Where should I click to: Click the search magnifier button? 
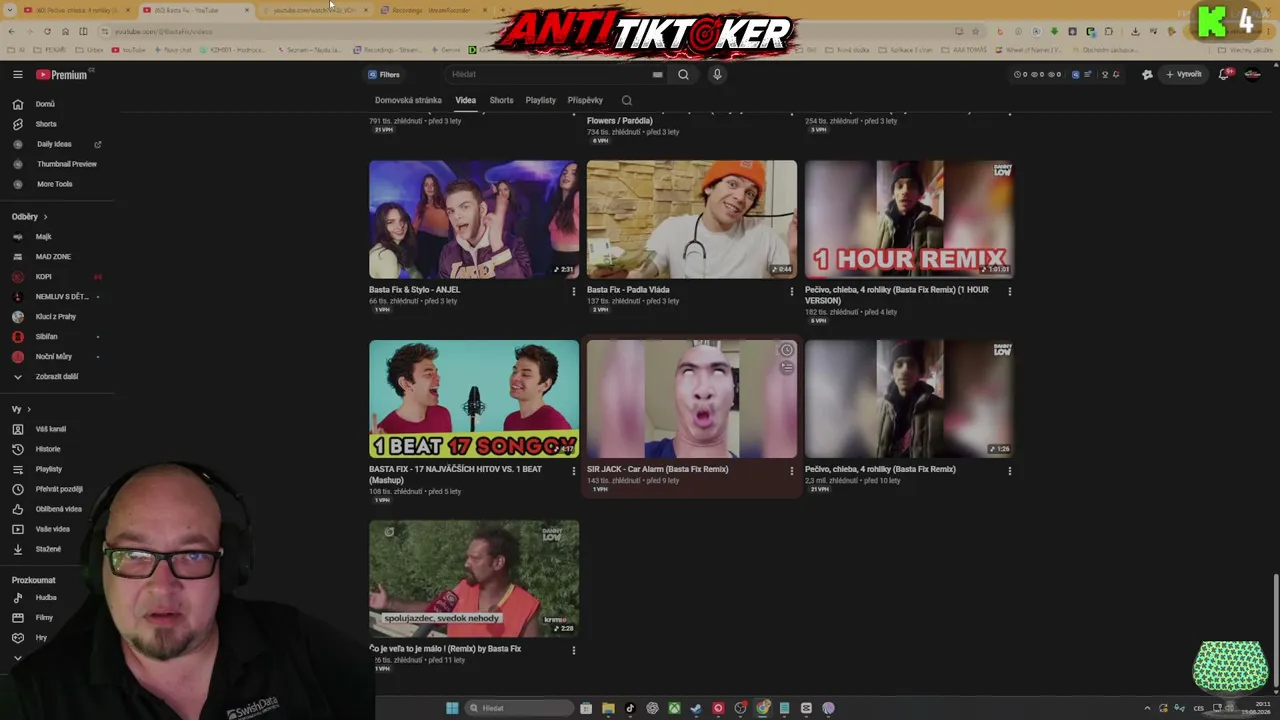coord(683,74)
